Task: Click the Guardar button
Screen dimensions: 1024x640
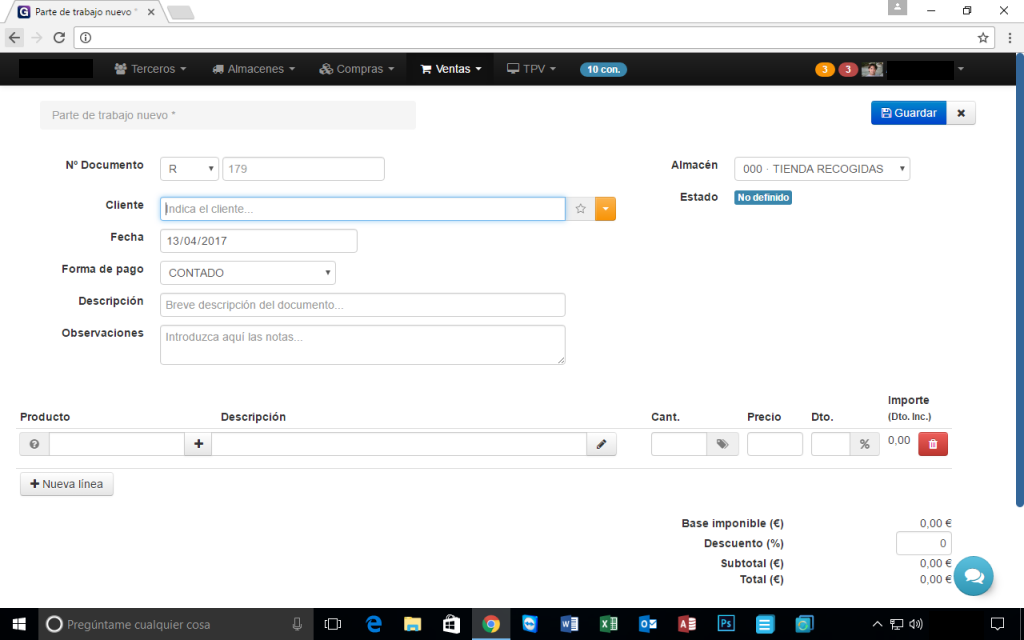Action: pos(908,113)
